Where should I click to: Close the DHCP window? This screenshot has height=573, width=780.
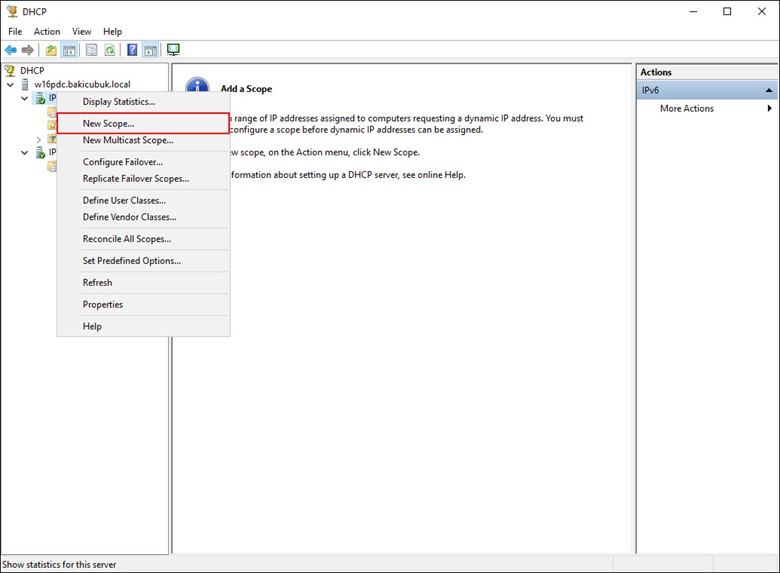(x=762, y=11)
